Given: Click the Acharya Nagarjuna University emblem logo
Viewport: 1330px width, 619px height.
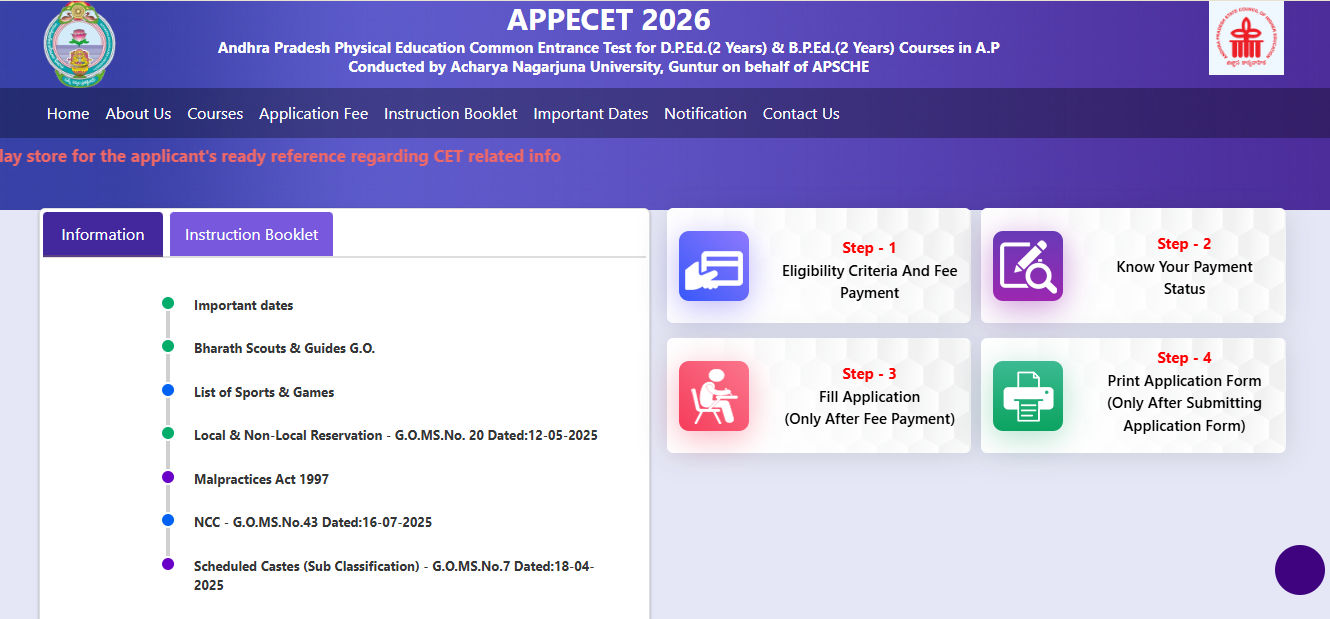Looking at the screenshot, I should pos(79,46).
